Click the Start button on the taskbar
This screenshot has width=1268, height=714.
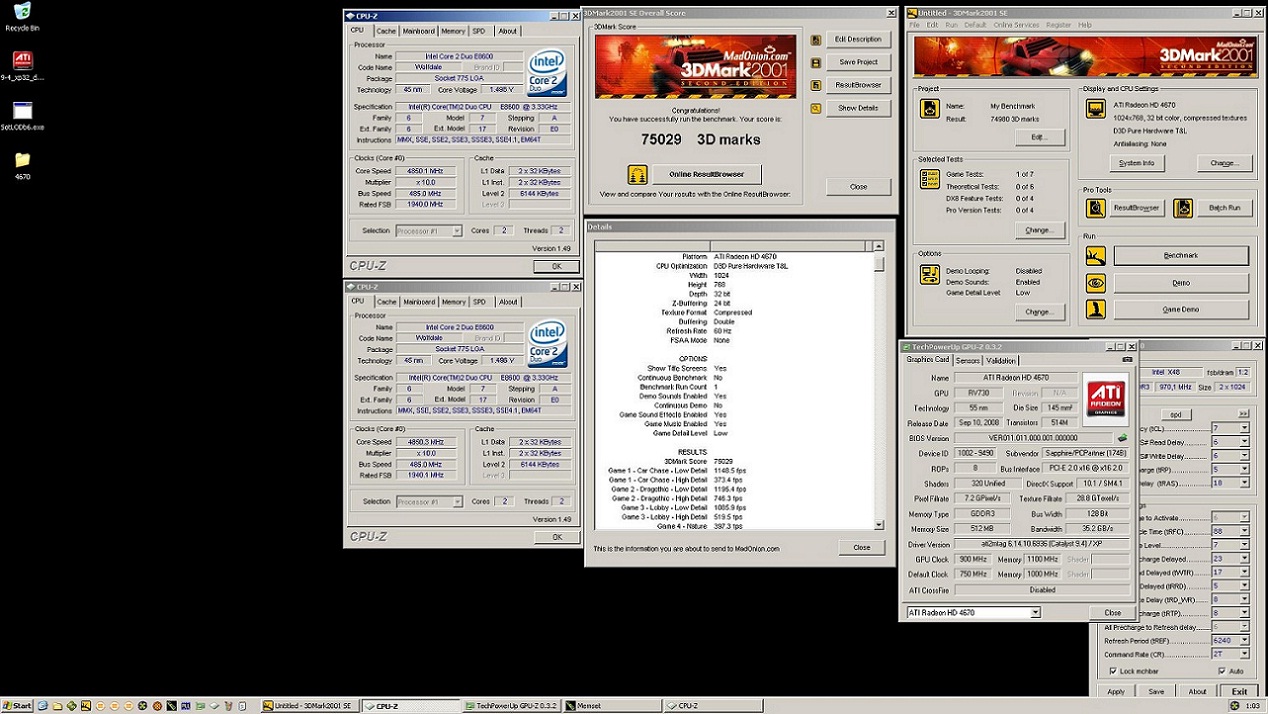17,706
